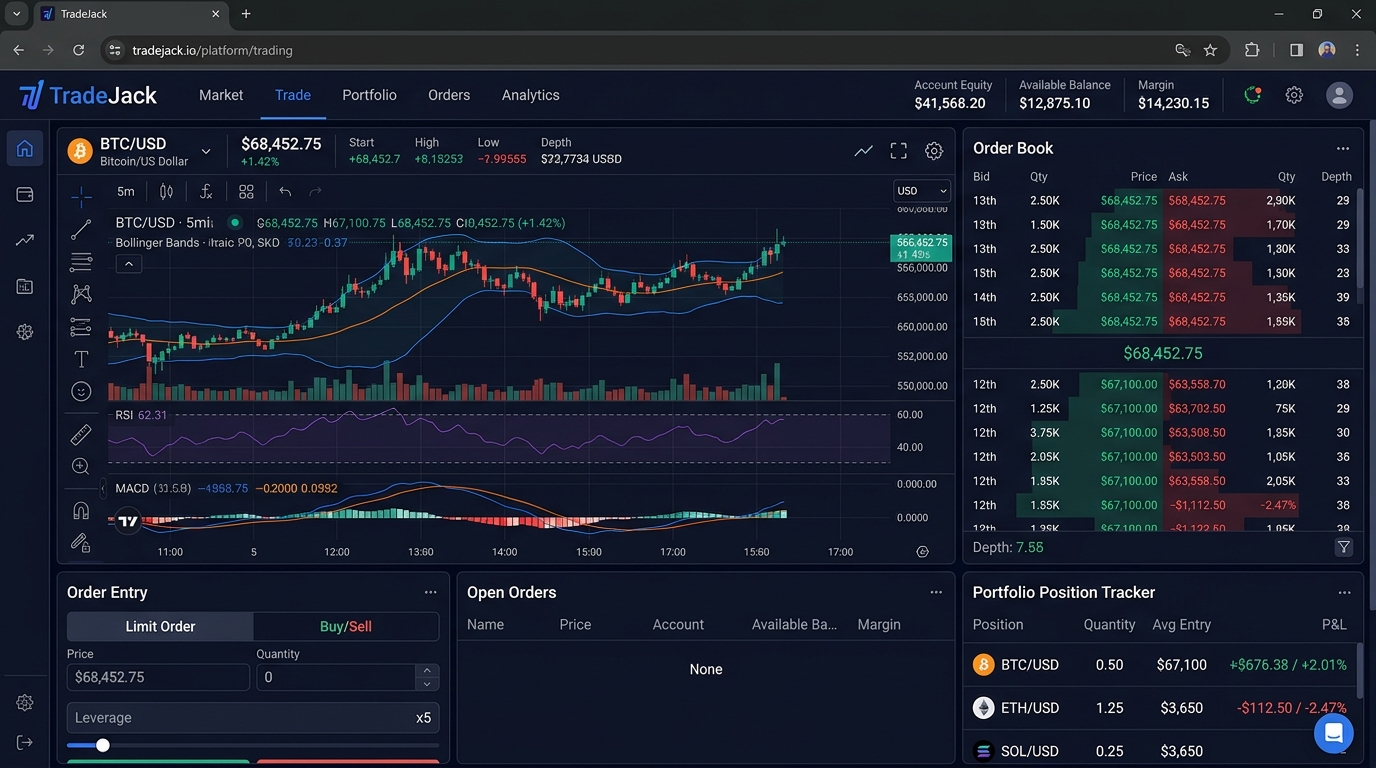
Task: Select the zoom-in magnifier tool
Action: [x=81, y=467]
